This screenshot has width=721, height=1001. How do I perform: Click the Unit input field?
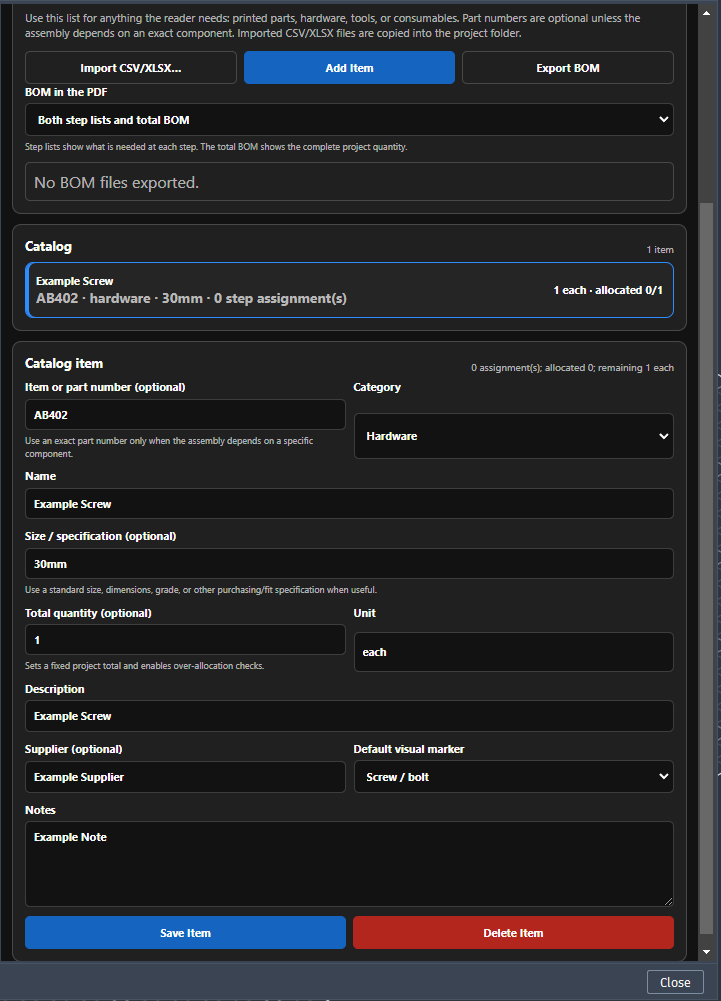point(513,652)
